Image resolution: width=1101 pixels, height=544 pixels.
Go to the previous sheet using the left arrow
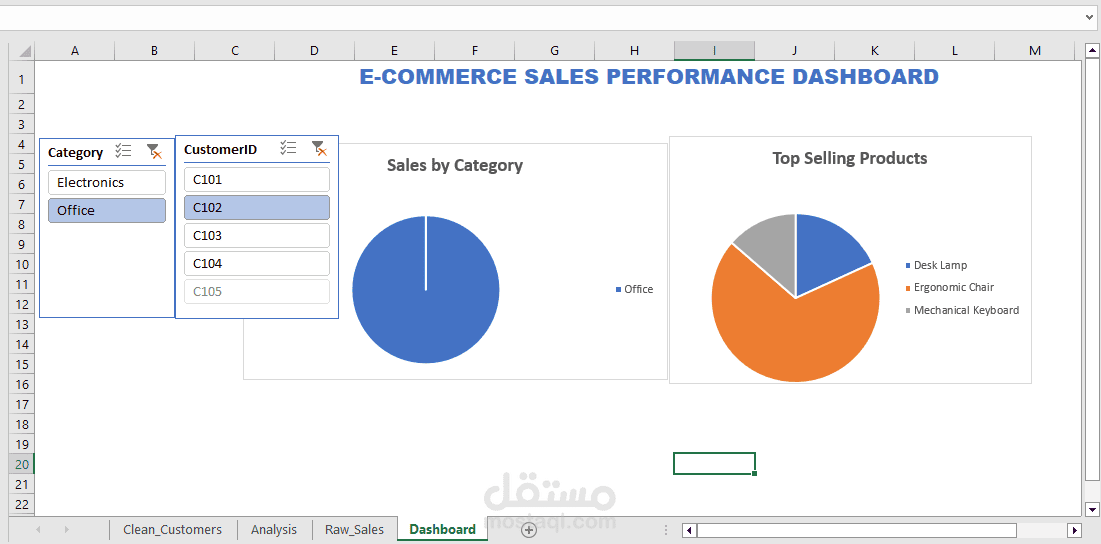click(x=38, y=530)
